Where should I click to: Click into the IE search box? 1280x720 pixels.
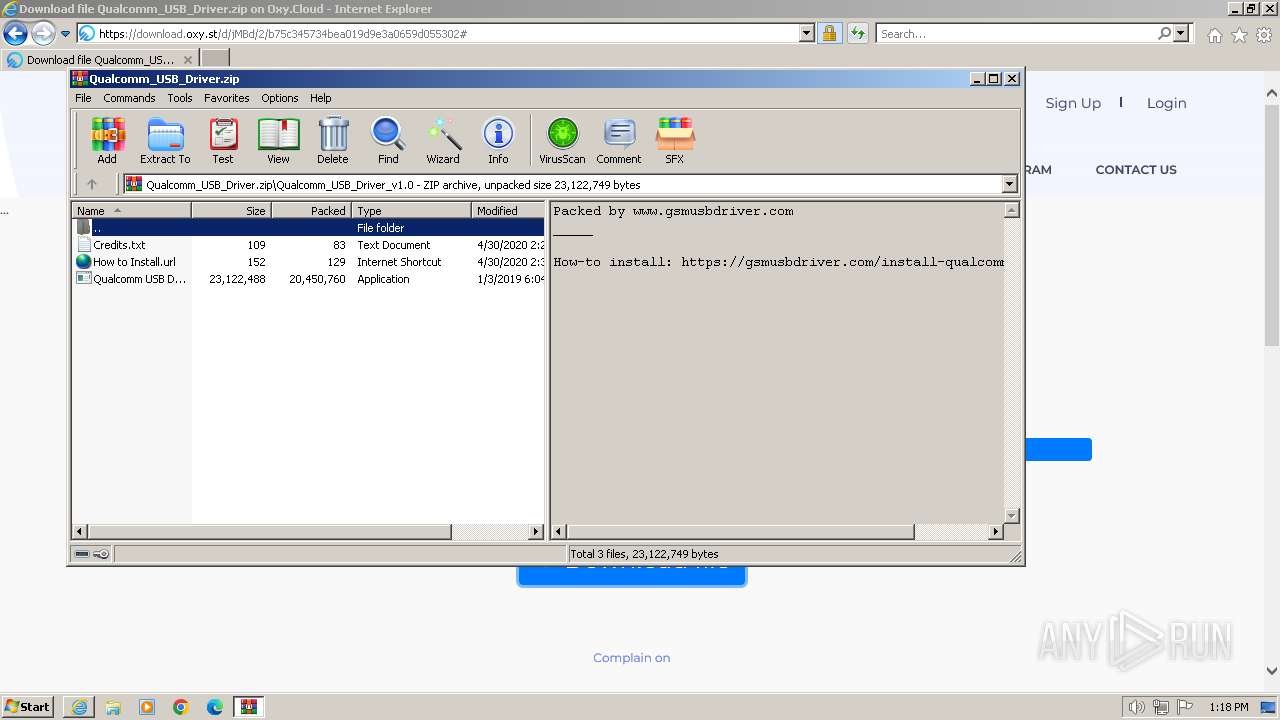[1015, 33]
